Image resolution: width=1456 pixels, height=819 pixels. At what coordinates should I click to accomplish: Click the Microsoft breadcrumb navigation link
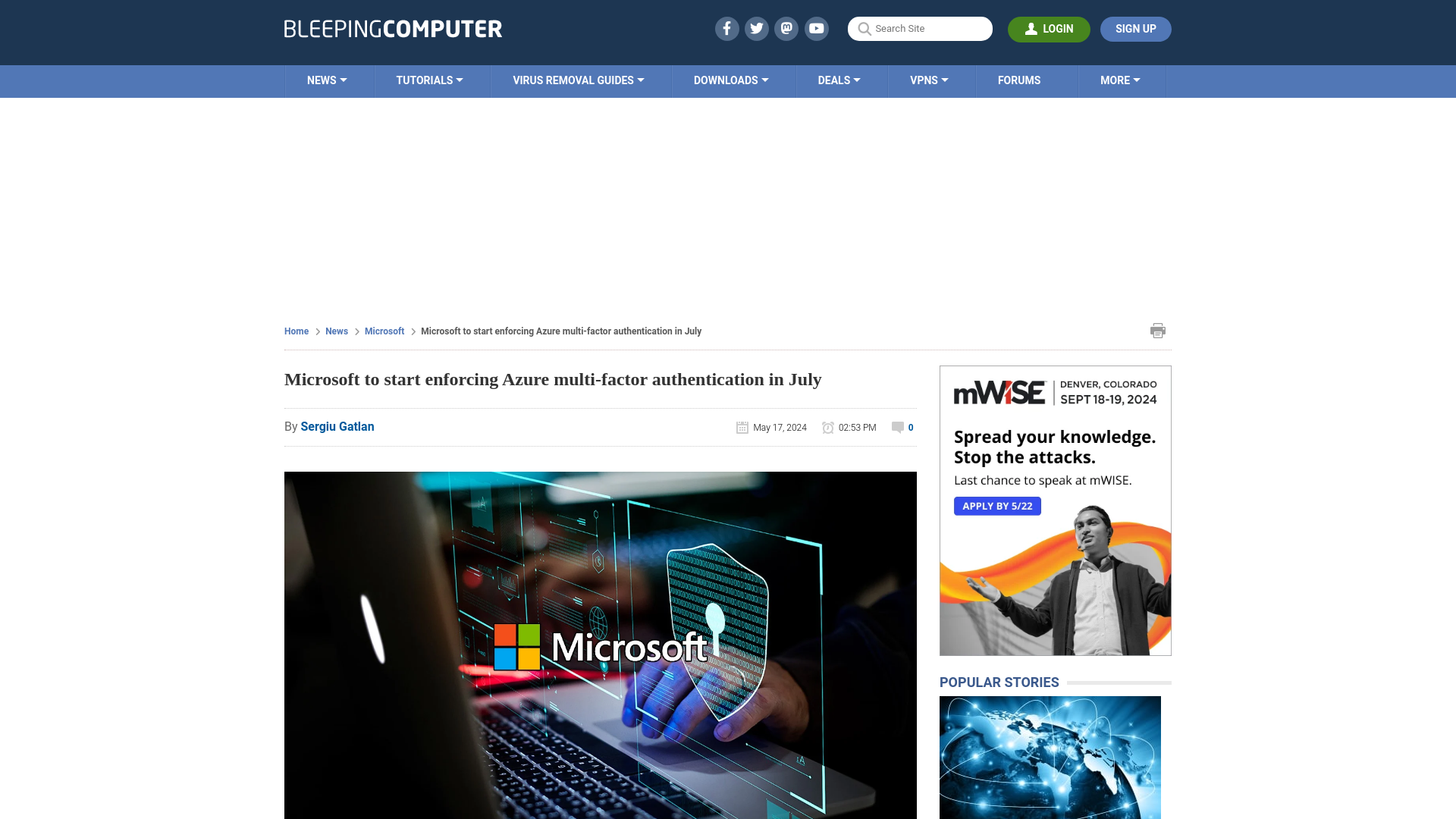pos(384,331)
